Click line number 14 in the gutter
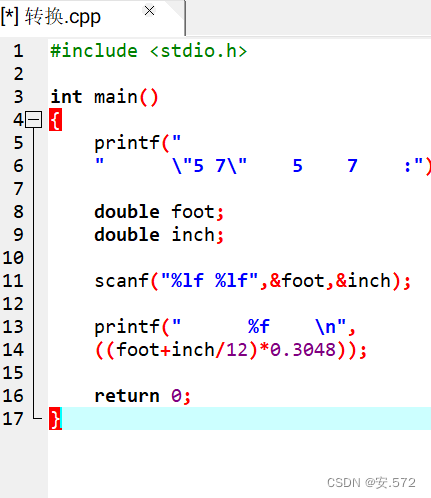Viewport: 431px width, 498px height. coord(13,350)
